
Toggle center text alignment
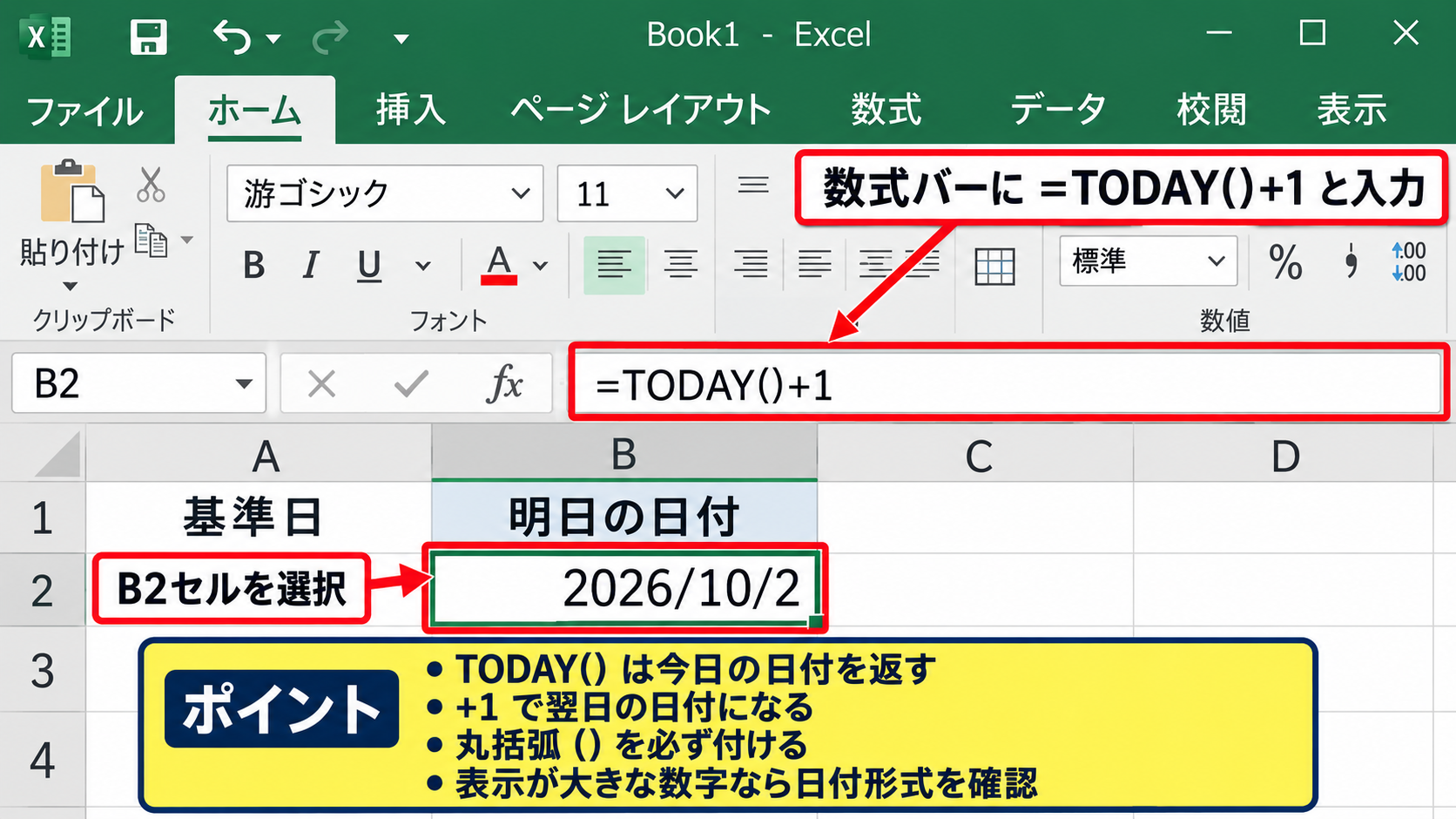click(x=680, y=264)
